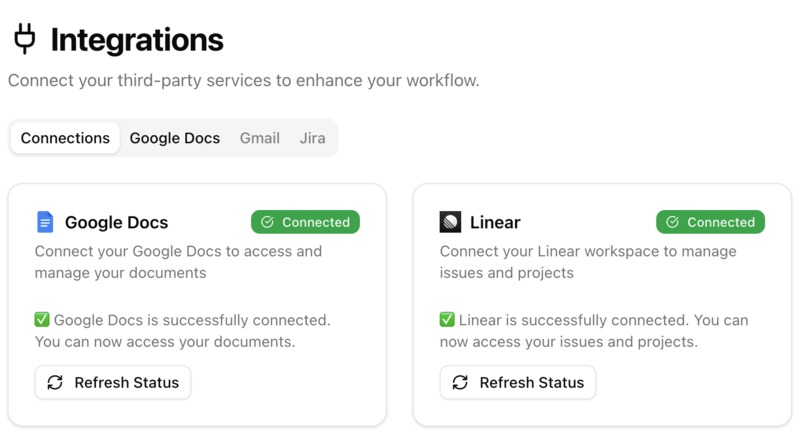This screenshot has height=447, width=806.
Task: Click green checkmark emoji before Google Docs success message
Action: pyautogui.click(x=42, y=320)
